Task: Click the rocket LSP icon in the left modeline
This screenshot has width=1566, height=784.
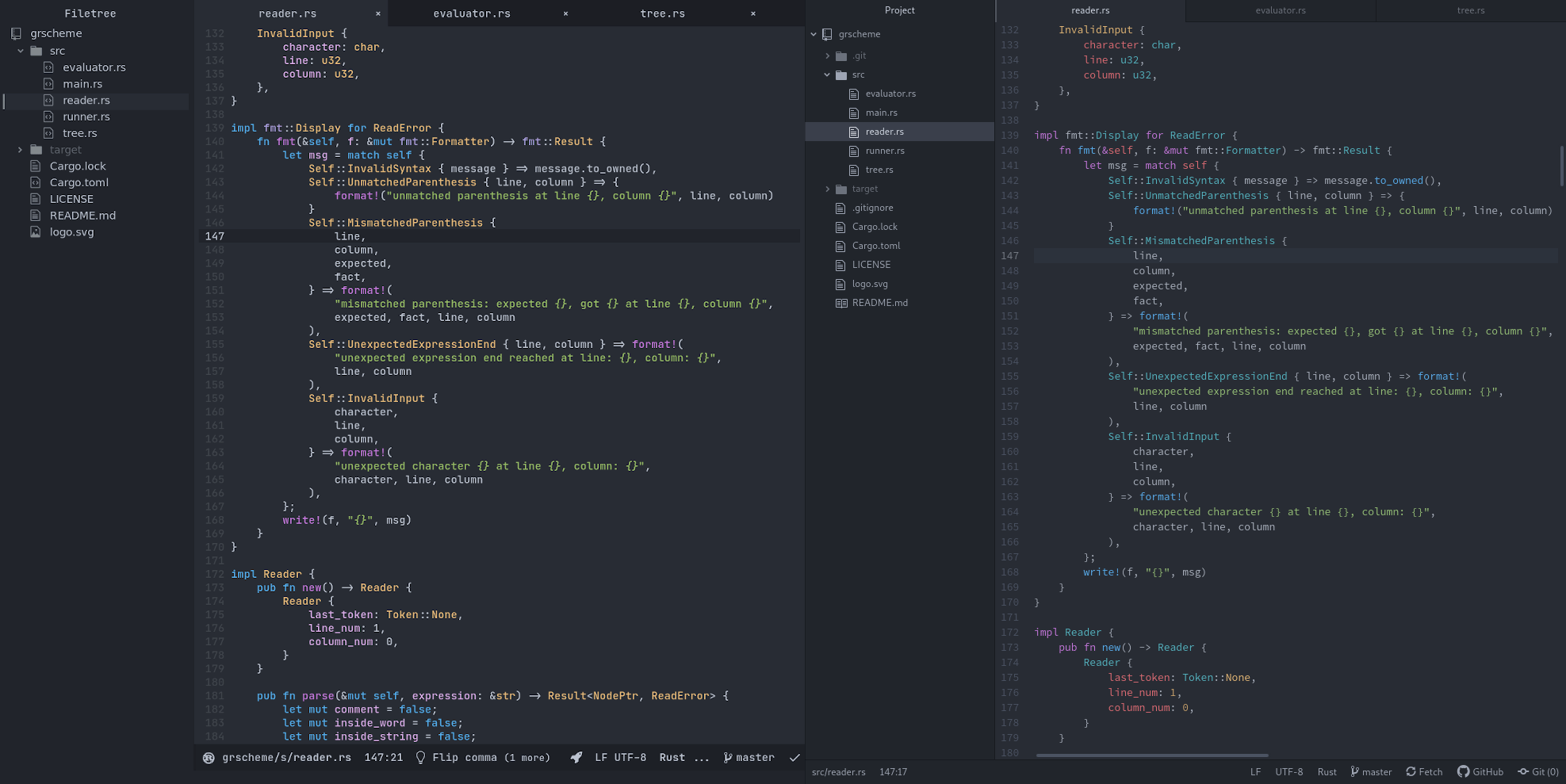Action: coord(576,758)
